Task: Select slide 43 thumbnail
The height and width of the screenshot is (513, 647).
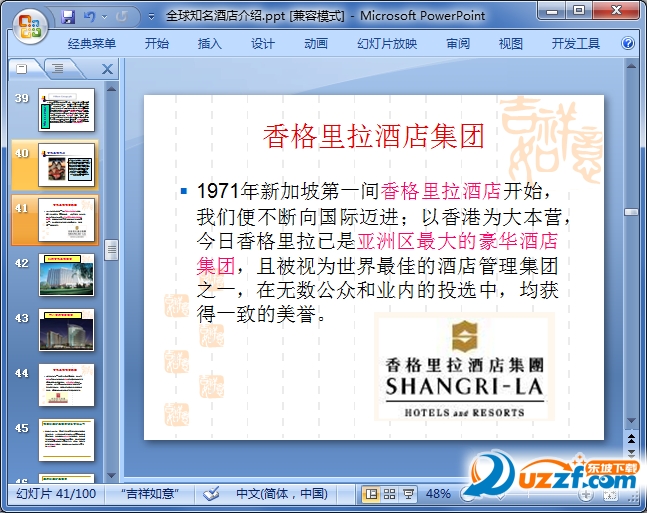Action: 66,330
